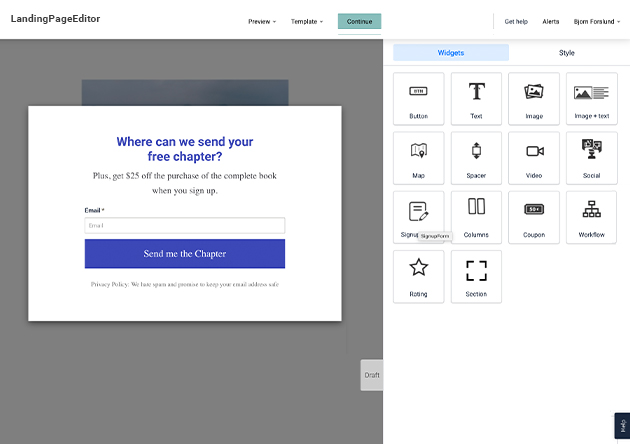The height and width of the screenshot is (444, 630).
Task: Add the Social widget
Action: coord(591,158)
